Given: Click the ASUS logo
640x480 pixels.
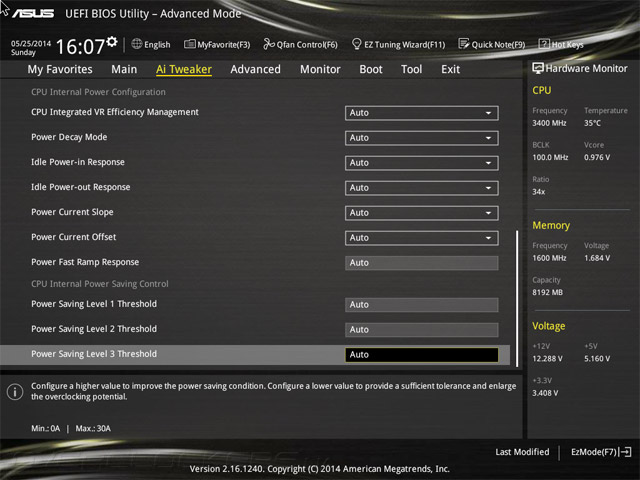Looking at the screenshot, I should [33, 14].
